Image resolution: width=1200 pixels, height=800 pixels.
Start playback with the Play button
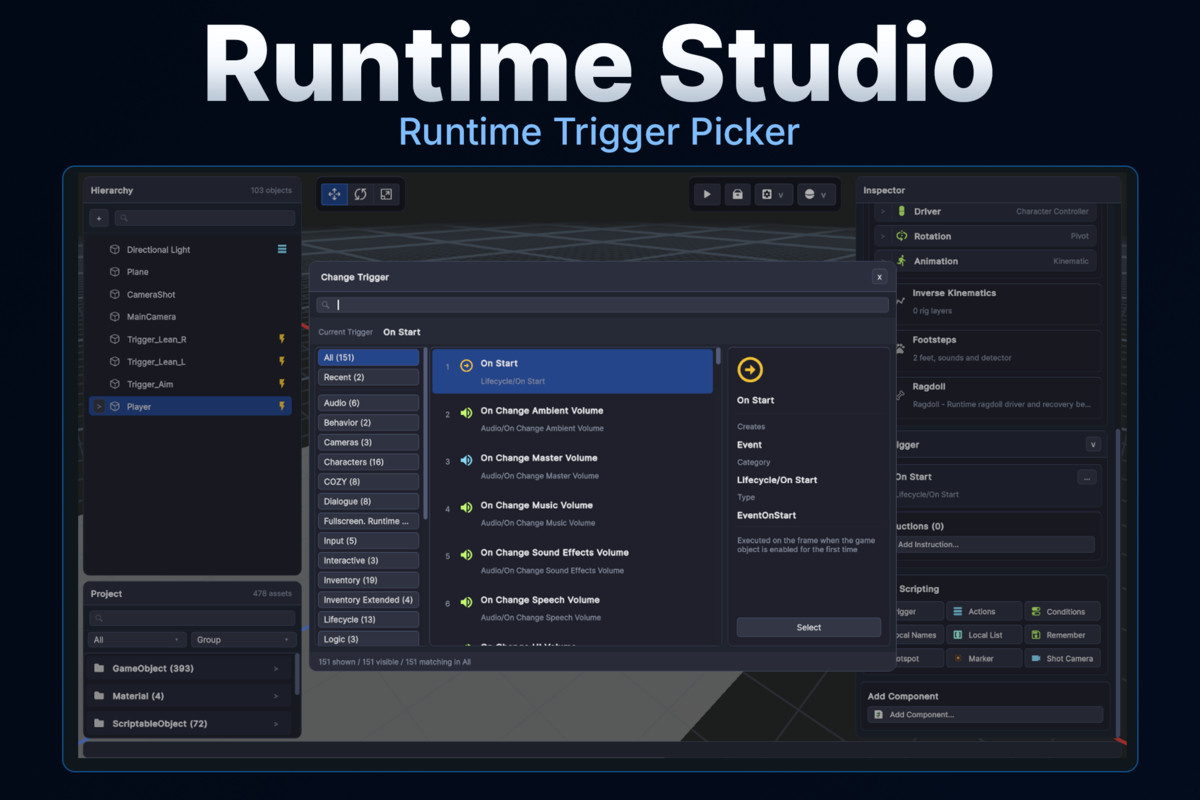tap(707, 194)
